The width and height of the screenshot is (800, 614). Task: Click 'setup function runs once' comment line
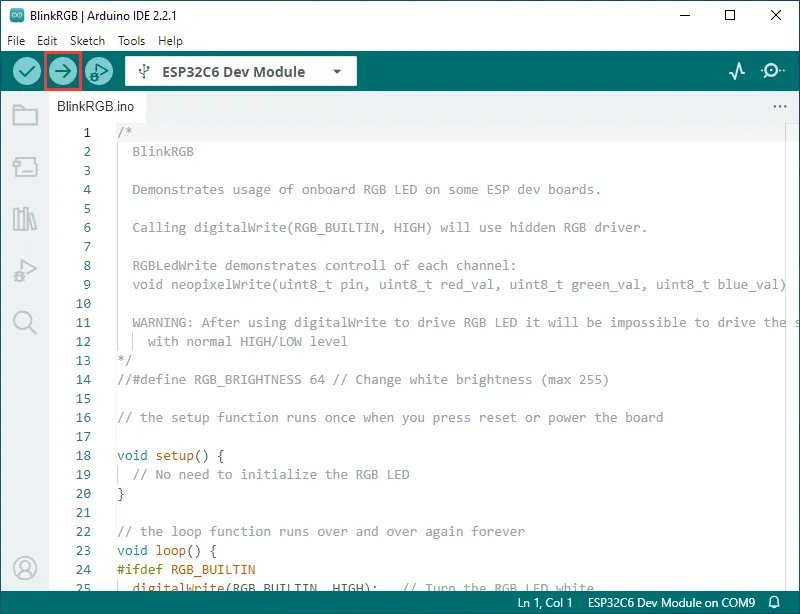coord(390,417)
